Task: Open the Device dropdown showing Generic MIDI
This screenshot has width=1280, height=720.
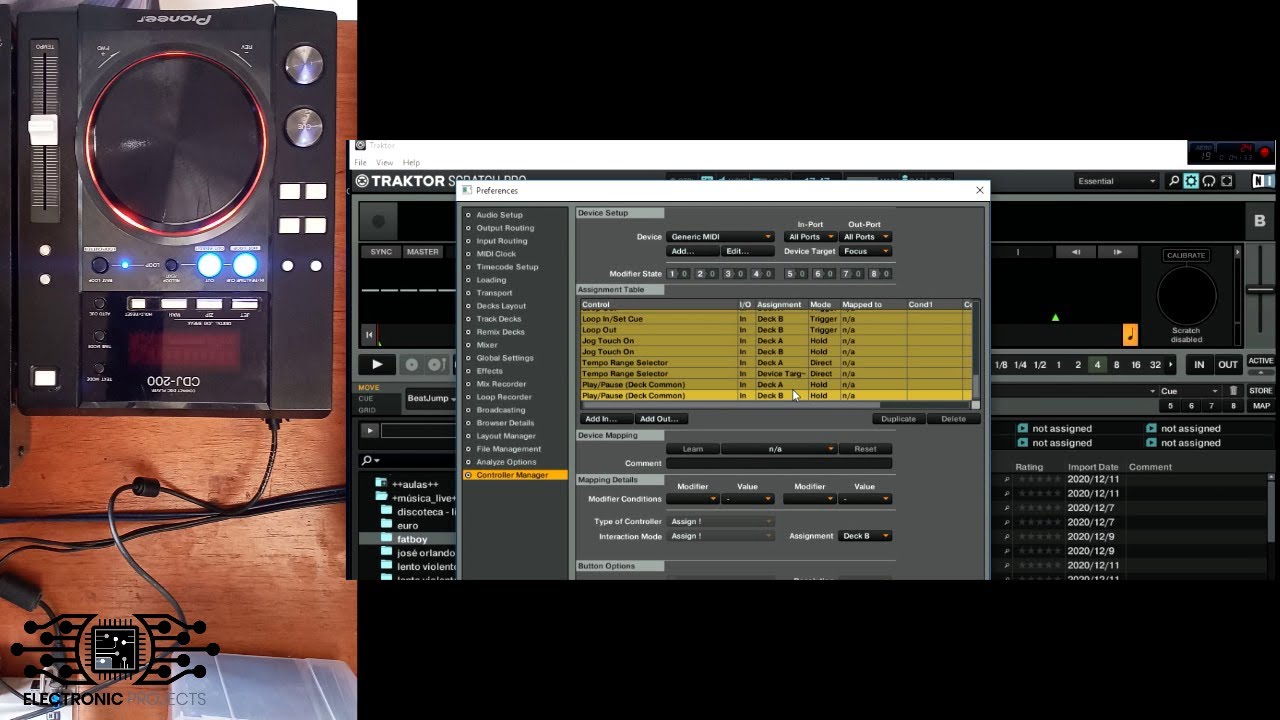Action: (720, 237)
